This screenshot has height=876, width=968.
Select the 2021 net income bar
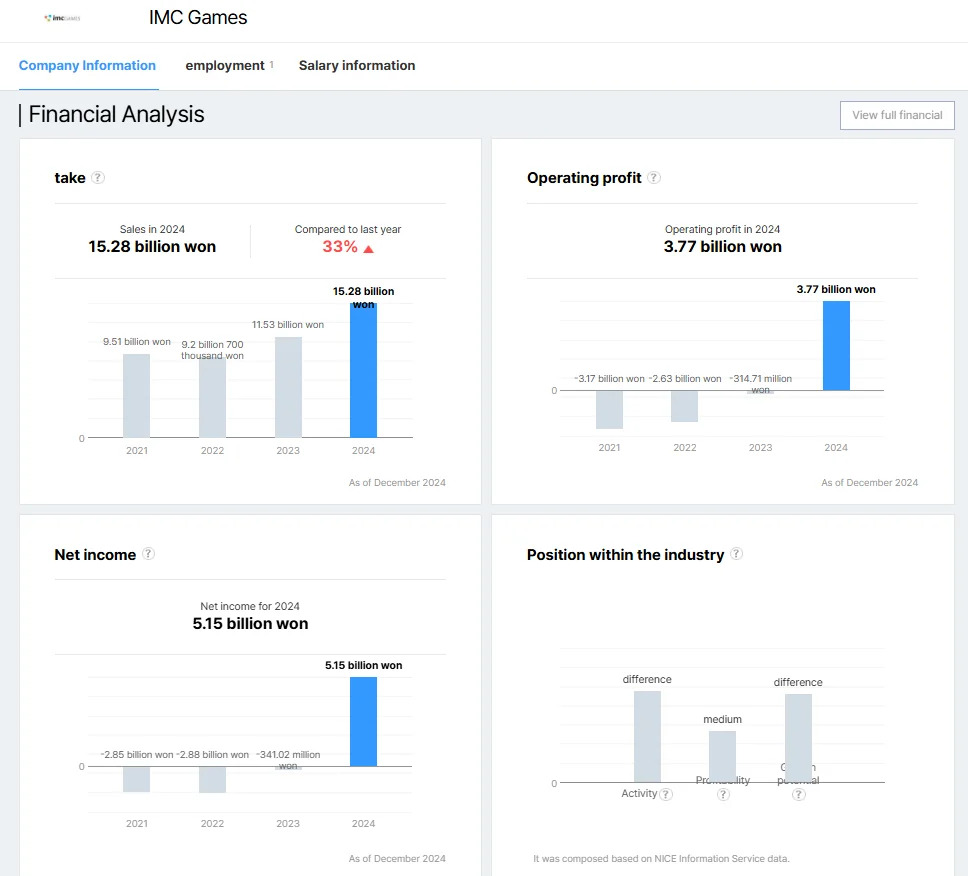[136, 779]
